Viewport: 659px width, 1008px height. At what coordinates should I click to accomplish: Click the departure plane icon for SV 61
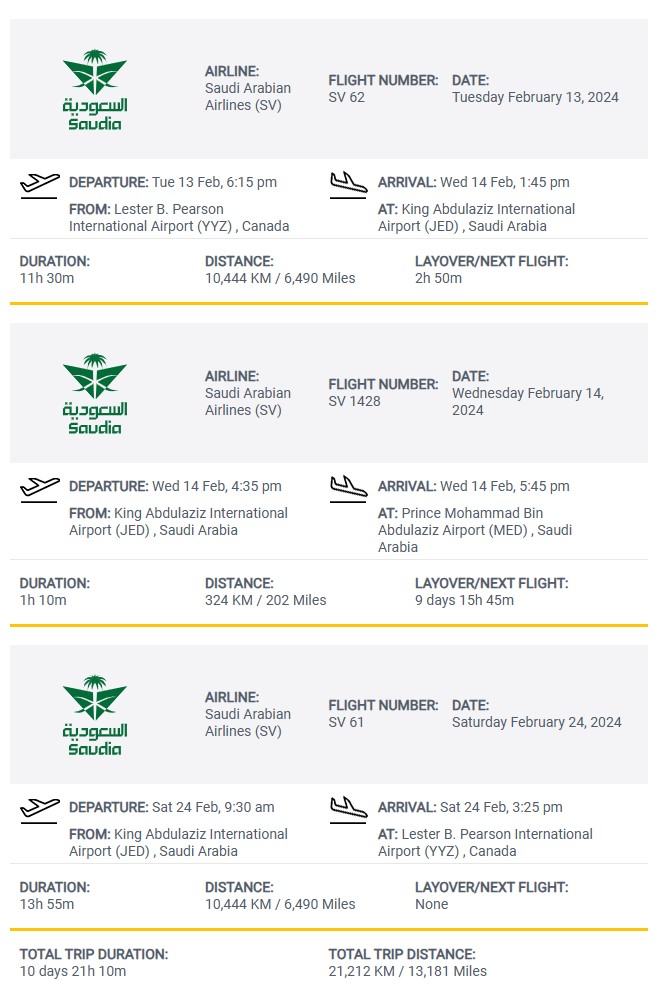[x=39, y=809]
